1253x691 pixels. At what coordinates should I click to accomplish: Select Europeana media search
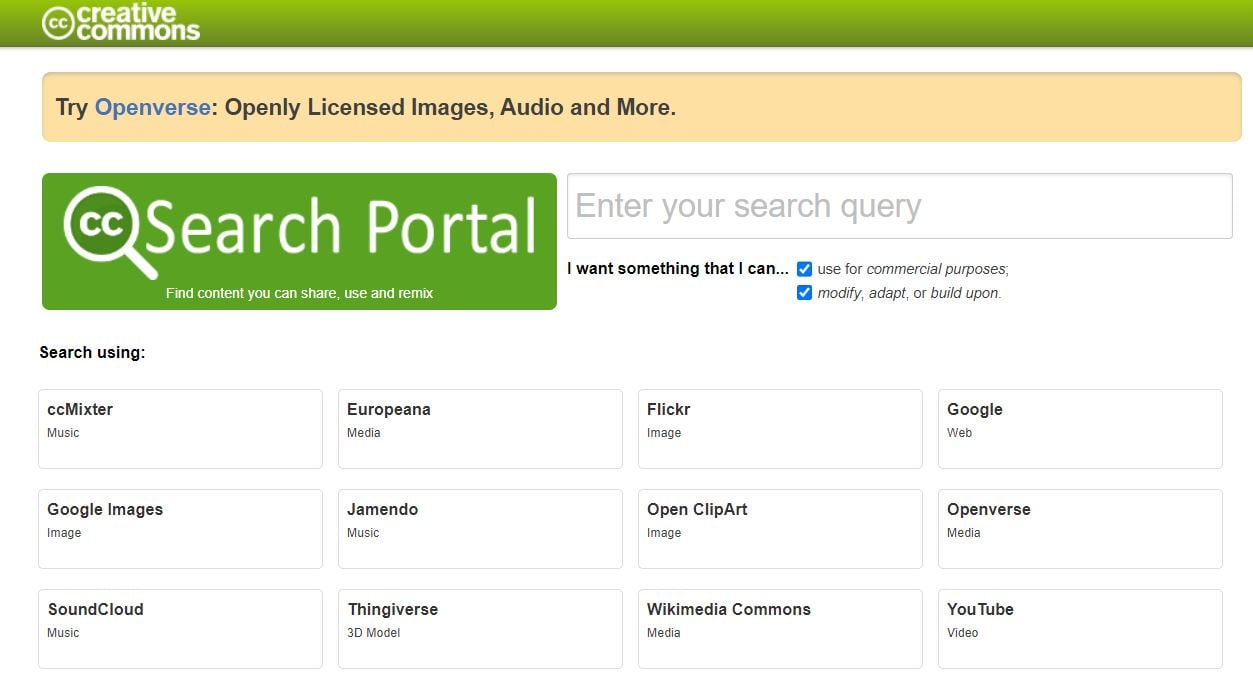[x=480, y=429]
